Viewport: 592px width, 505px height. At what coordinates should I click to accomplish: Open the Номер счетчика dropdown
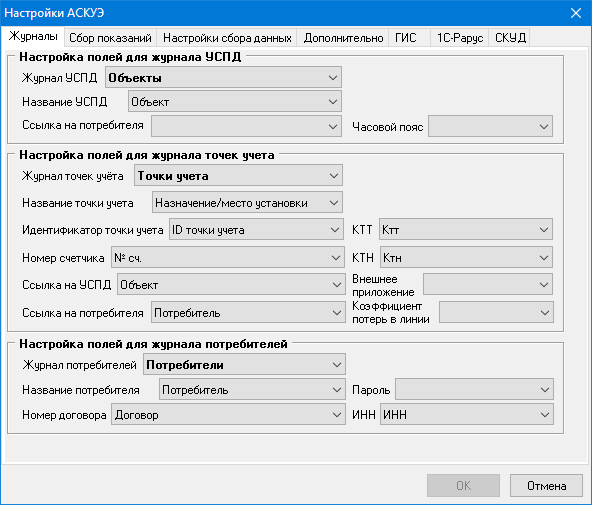point(228,257)
